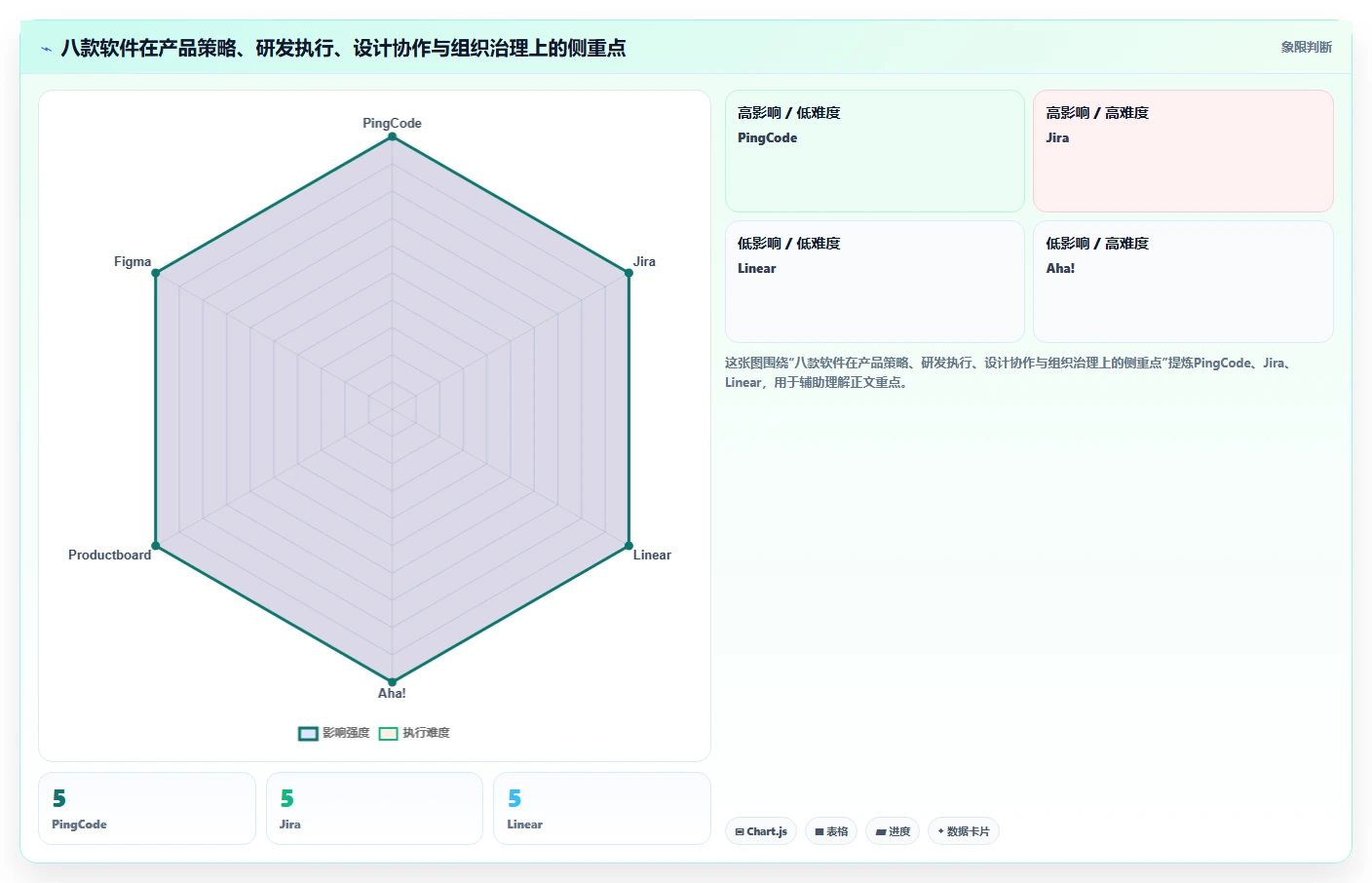This screenshot has height=883, width=1372.
Task: Select the Aha! data point on radar
Action: click(x=392, y=682)
